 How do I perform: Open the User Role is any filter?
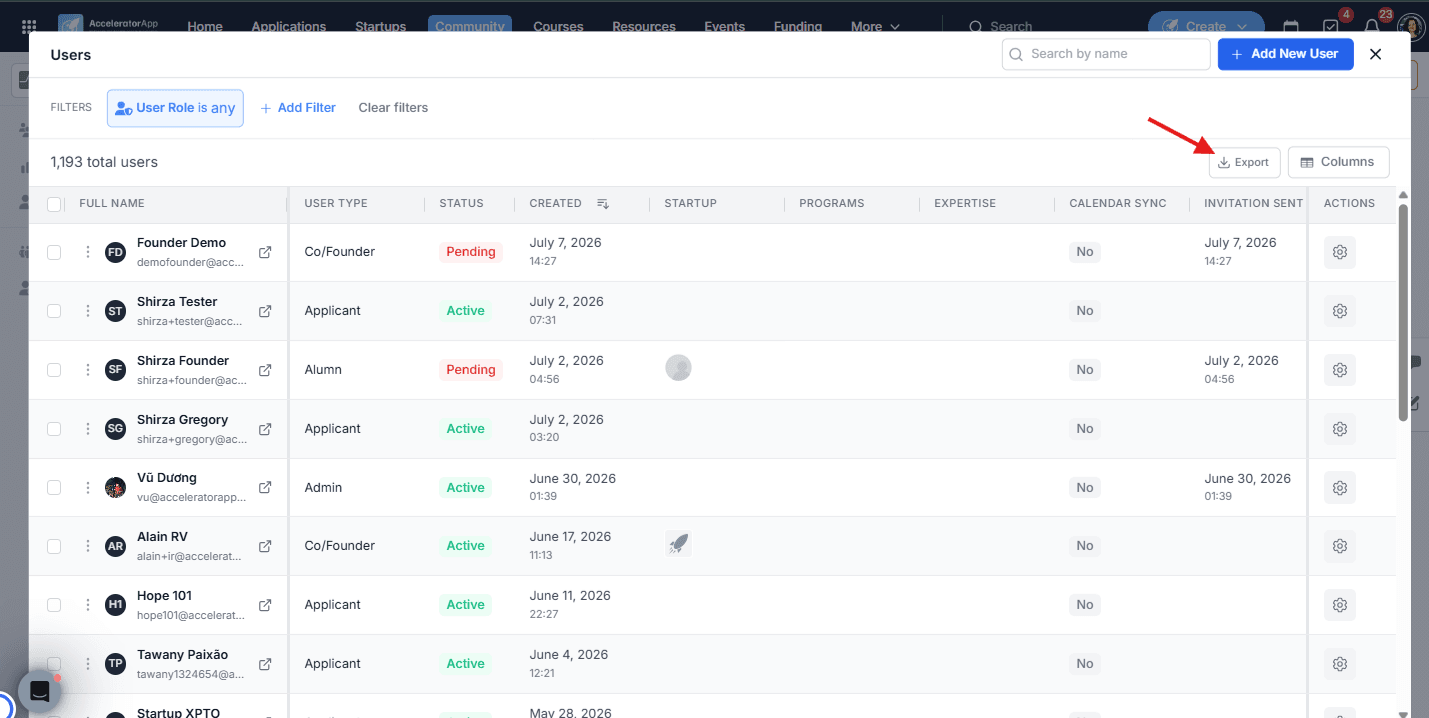click(175, 108)
